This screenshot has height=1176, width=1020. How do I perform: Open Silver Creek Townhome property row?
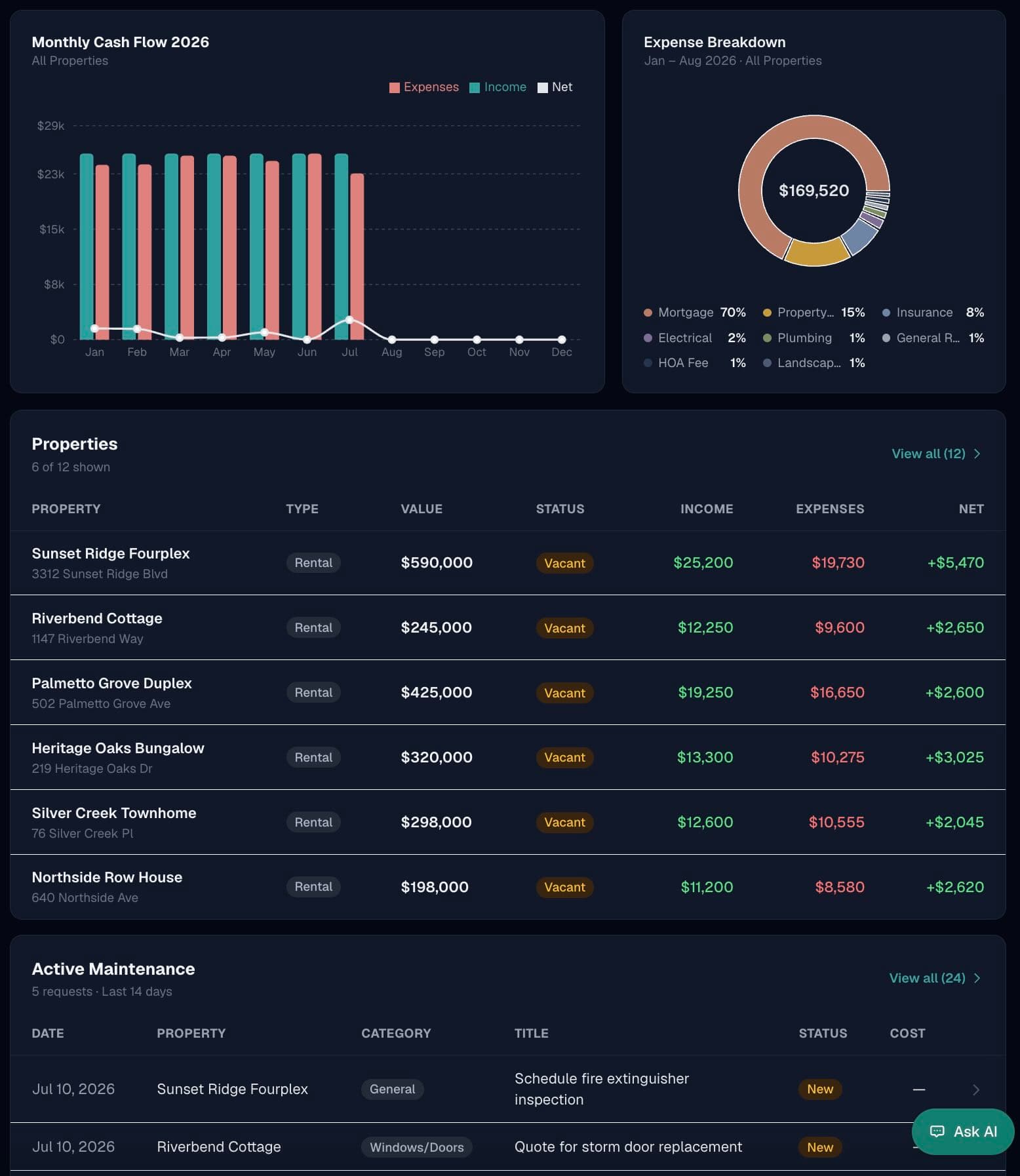click(508, 822)
